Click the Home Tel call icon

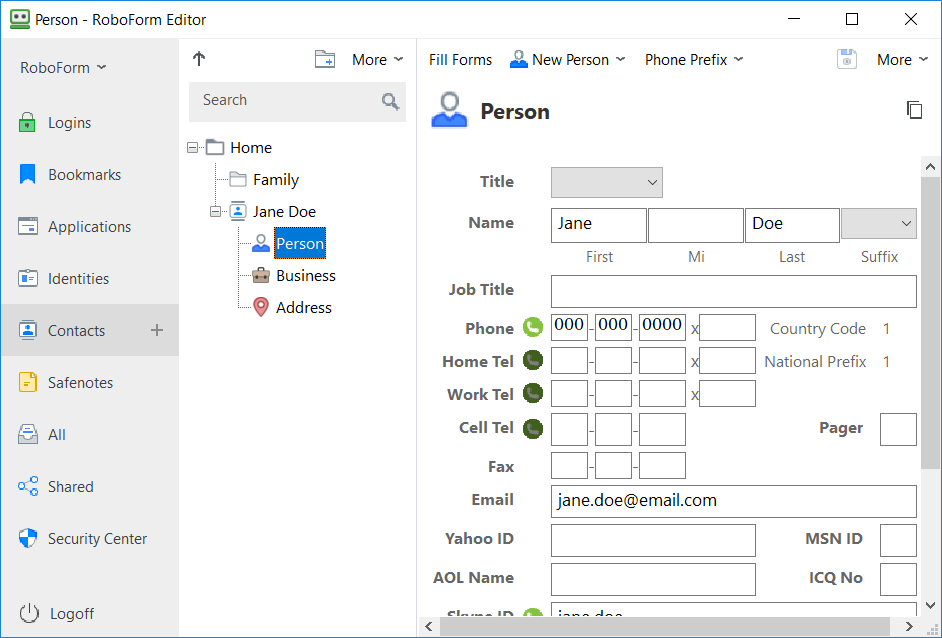533,360
